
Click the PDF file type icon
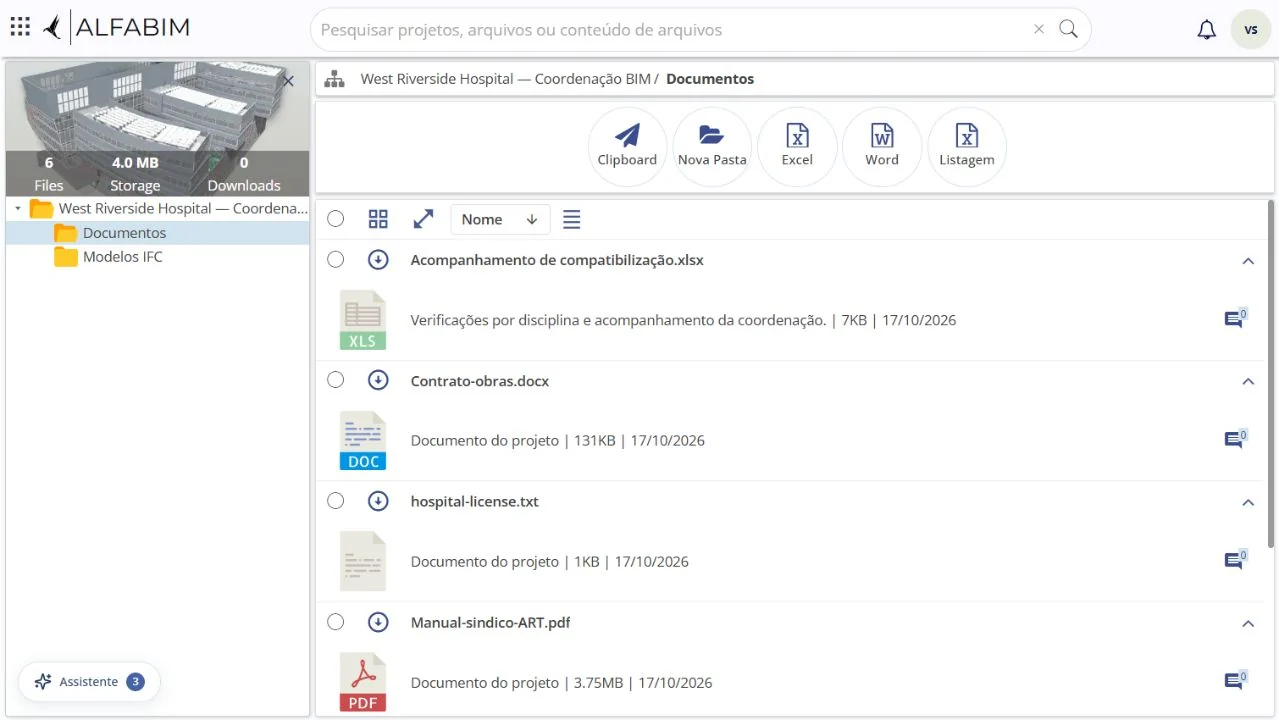362,682
